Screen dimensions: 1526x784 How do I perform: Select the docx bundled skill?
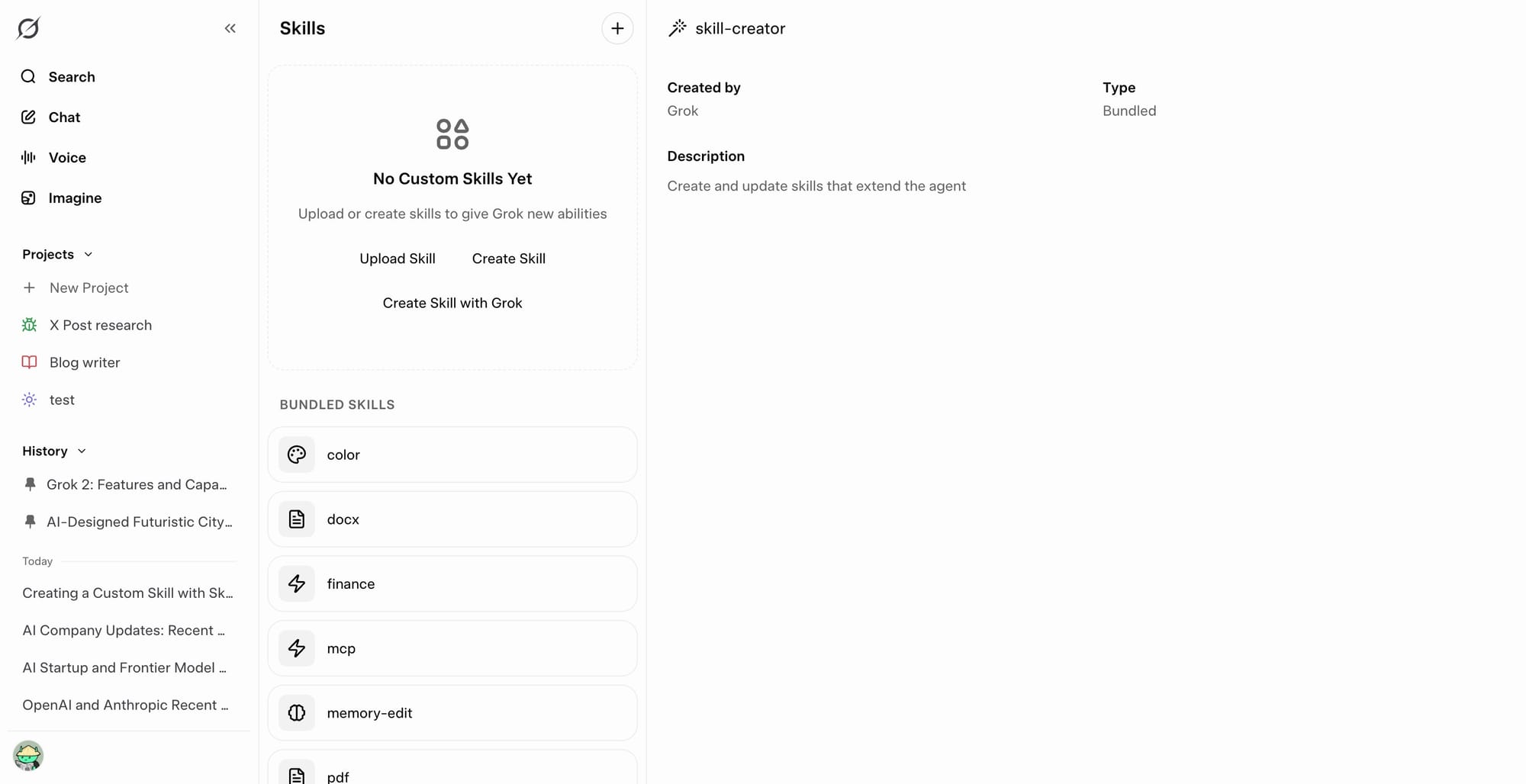tap(452, 519)
